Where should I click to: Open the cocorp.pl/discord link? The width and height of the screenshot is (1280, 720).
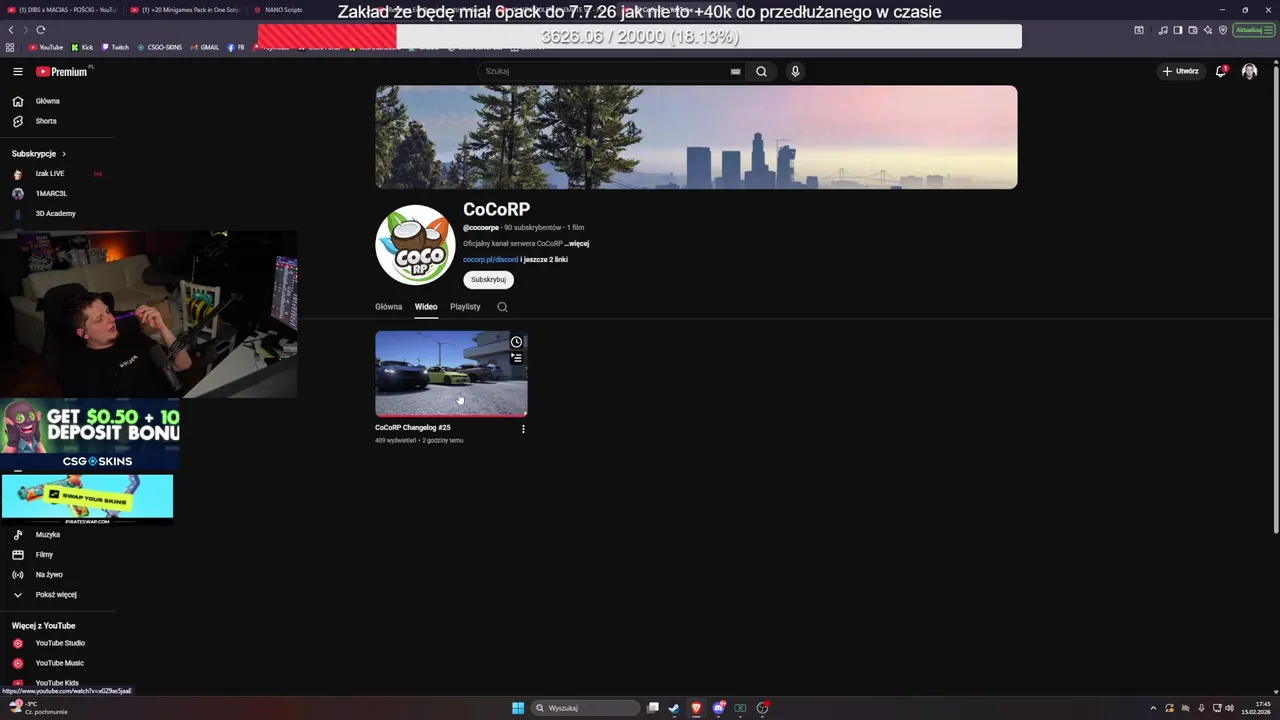pyautogui.click(x=490, y=260)
